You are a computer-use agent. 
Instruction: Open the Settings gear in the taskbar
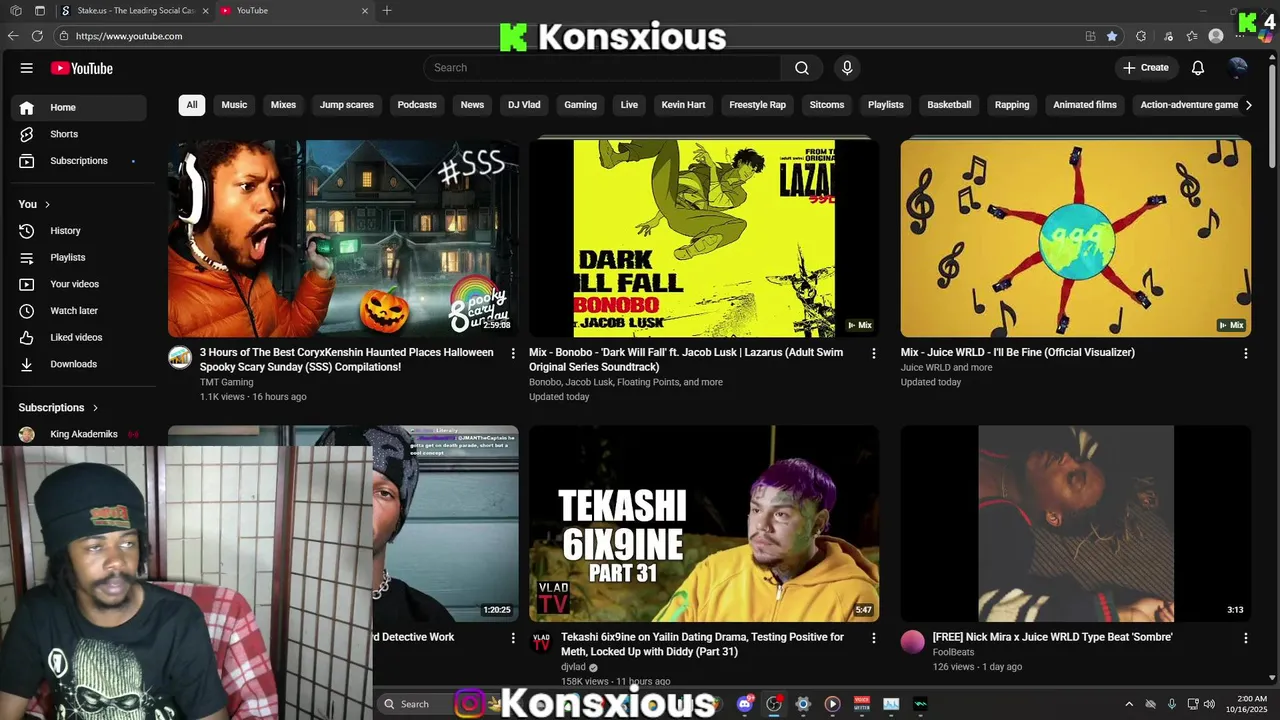(802, 704)
